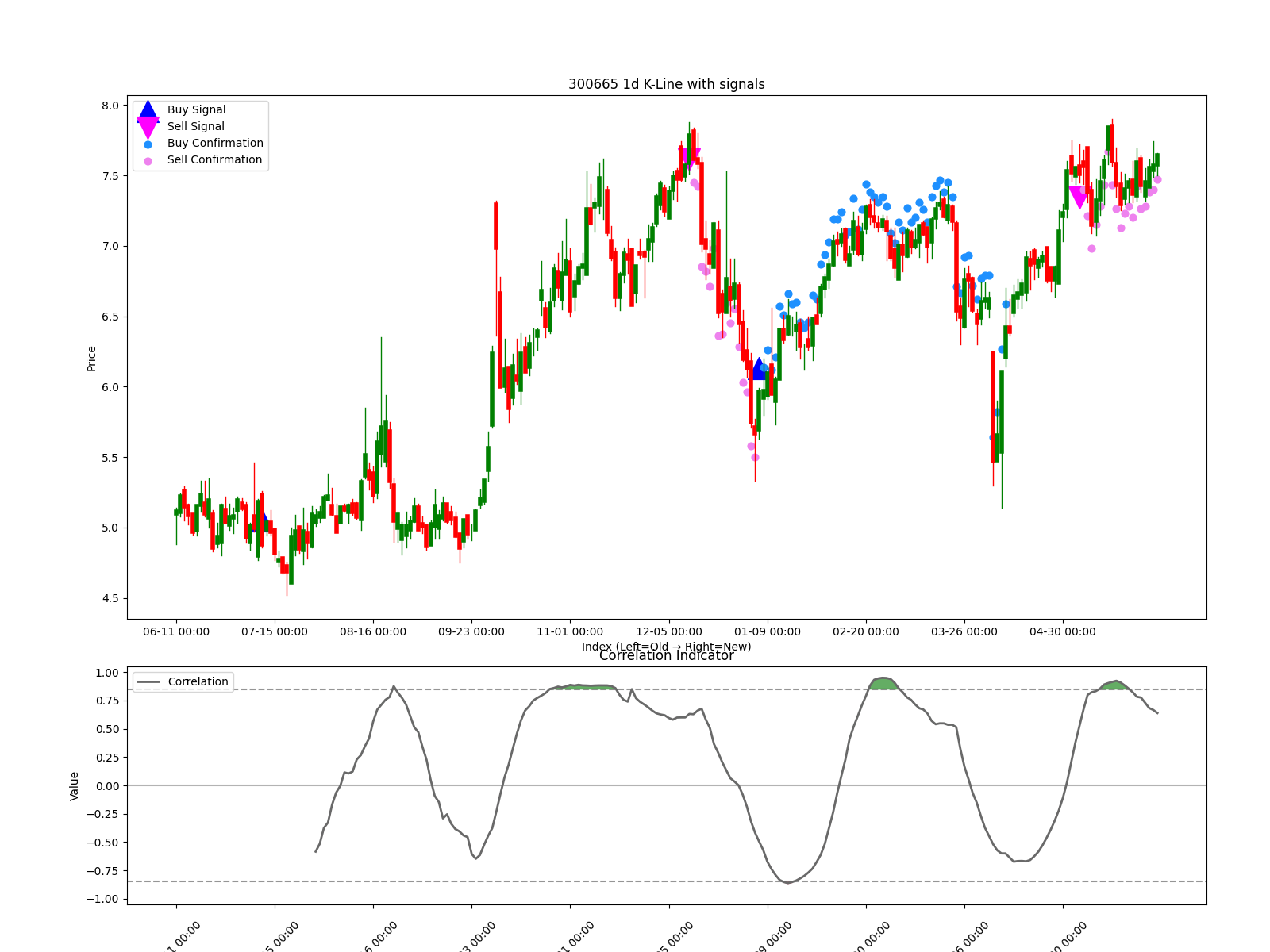Click the gray Correlation line sample in legend
Viewport: 1270px width, 952px height.
point(148,682)
